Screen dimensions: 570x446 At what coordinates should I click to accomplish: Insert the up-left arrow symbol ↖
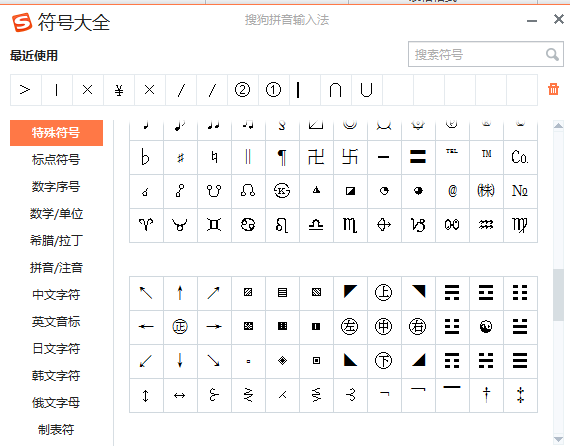146,293
